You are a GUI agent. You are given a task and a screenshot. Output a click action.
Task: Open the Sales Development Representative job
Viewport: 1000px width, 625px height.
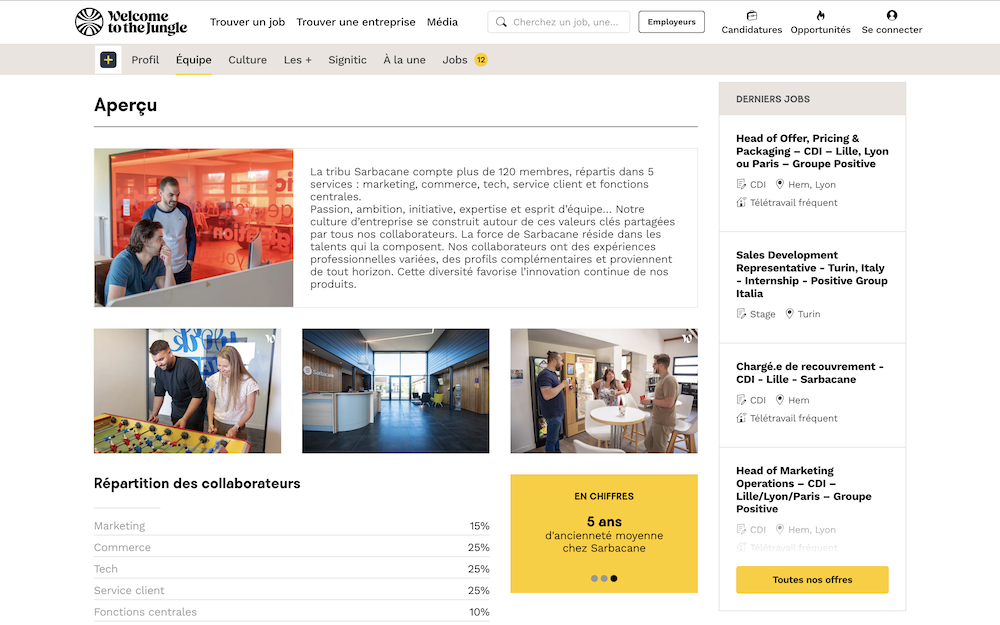point(811,274)
